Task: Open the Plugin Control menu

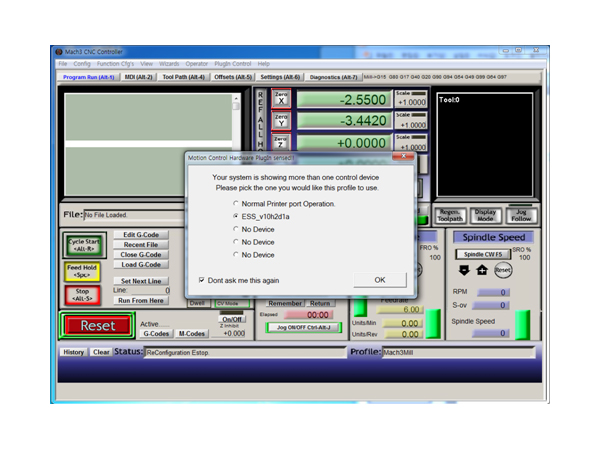Action: [x=233, y=63]
